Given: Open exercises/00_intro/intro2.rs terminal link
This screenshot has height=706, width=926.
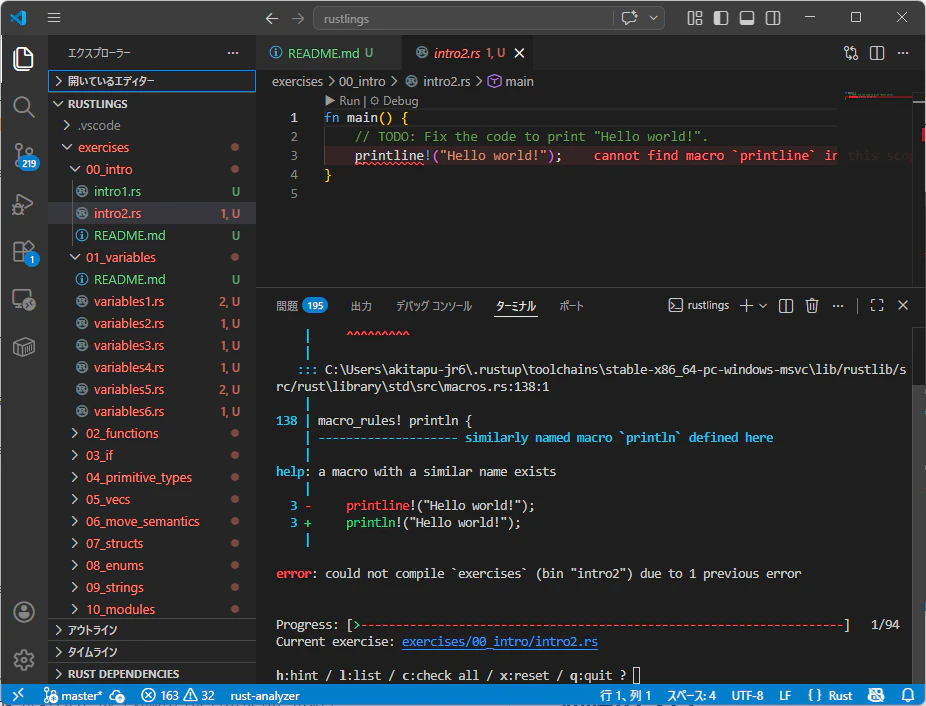Looking at the screenshot, I should pos(500,642).
